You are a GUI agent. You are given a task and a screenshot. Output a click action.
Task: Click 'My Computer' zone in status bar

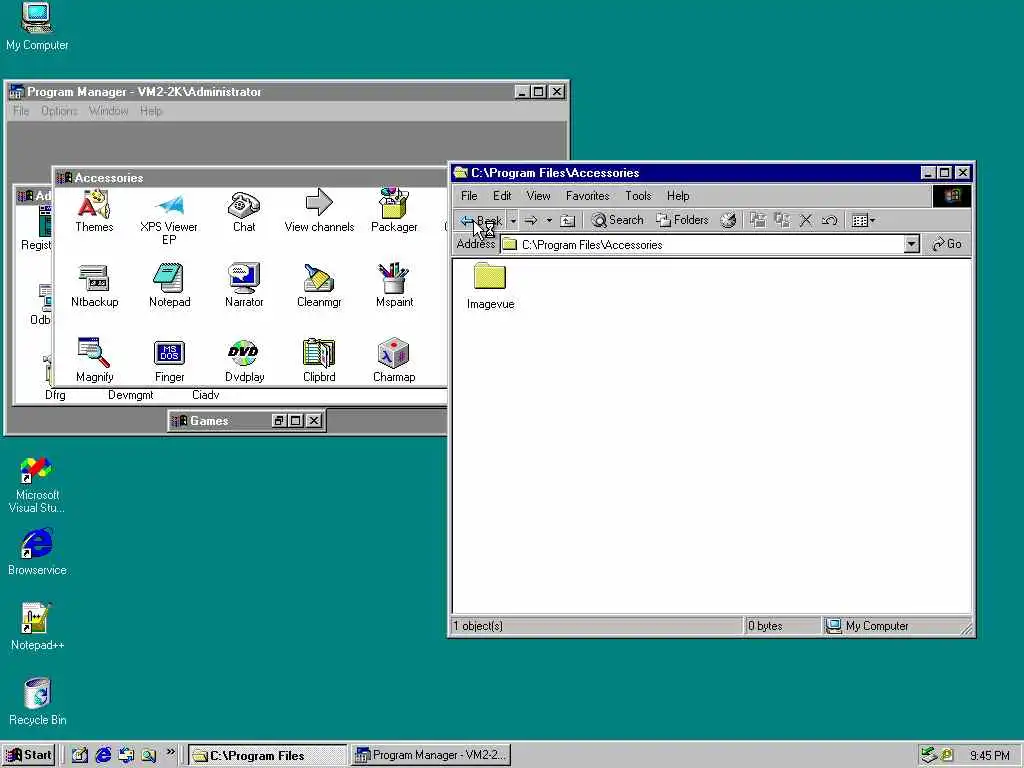(896, 626)
